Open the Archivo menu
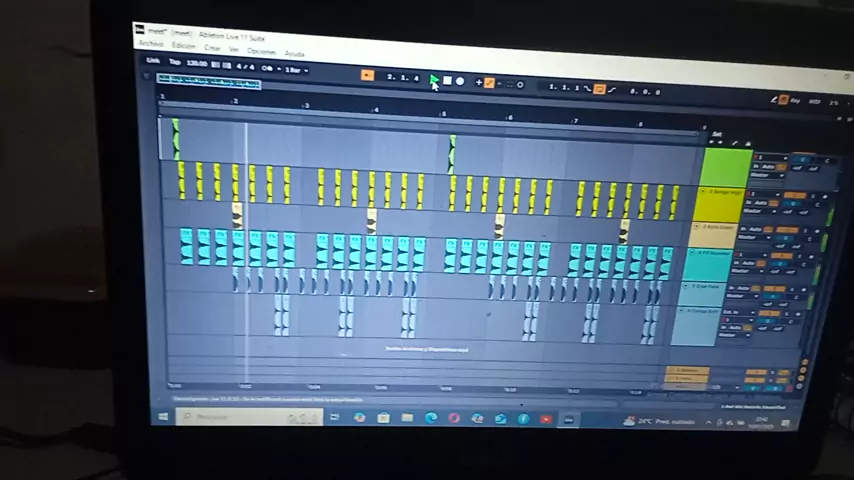Viewport: 854px width, 480px height. [150, 44]
